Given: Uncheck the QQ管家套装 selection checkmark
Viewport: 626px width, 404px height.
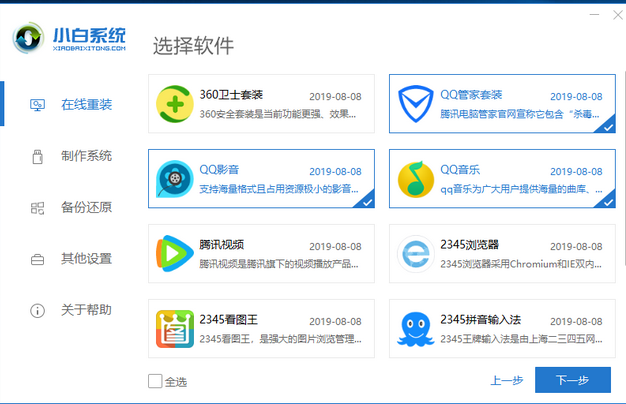Looking at the screenshot, I should pyautogui.click(x=608, y=127).
